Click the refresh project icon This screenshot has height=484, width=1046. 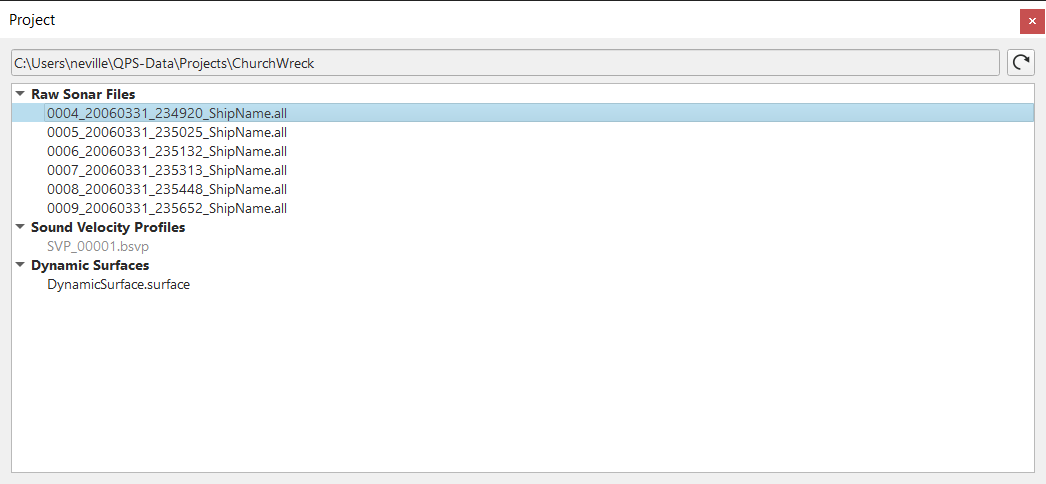1021,63
